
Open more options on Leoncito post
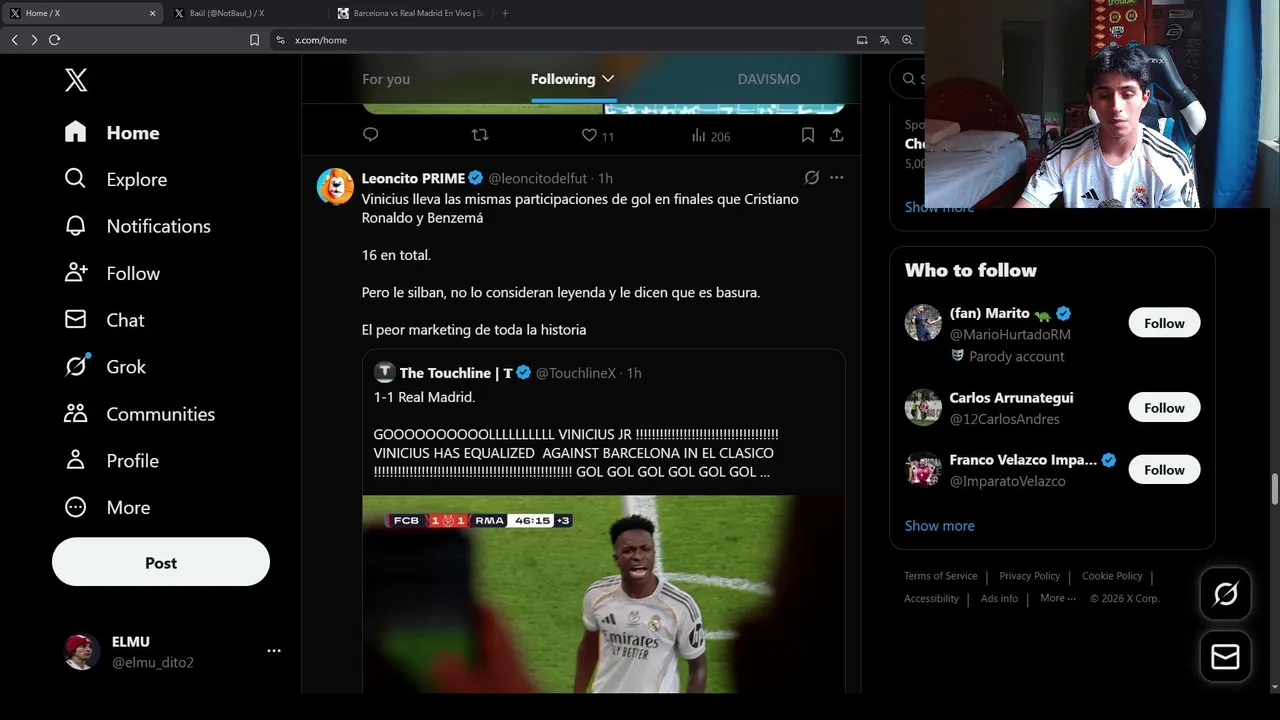(x=837, y=177)
